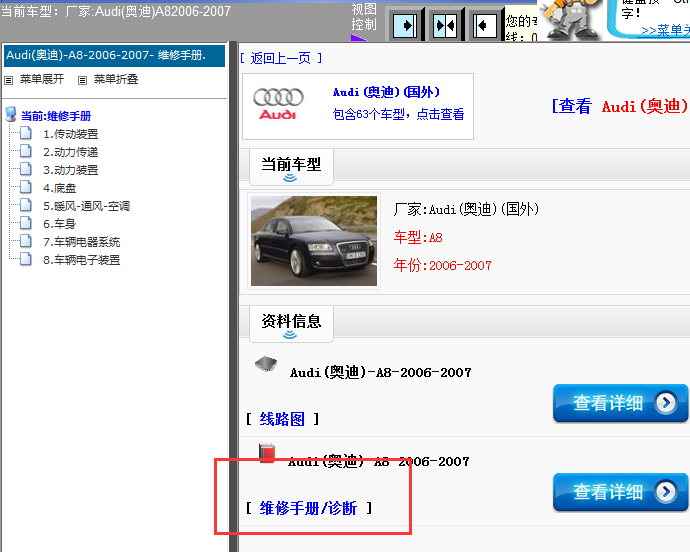The image size is (690, 552).
Task: Click the mechanic mascot image
Action: pyautogui.click(x=570, y=19)
